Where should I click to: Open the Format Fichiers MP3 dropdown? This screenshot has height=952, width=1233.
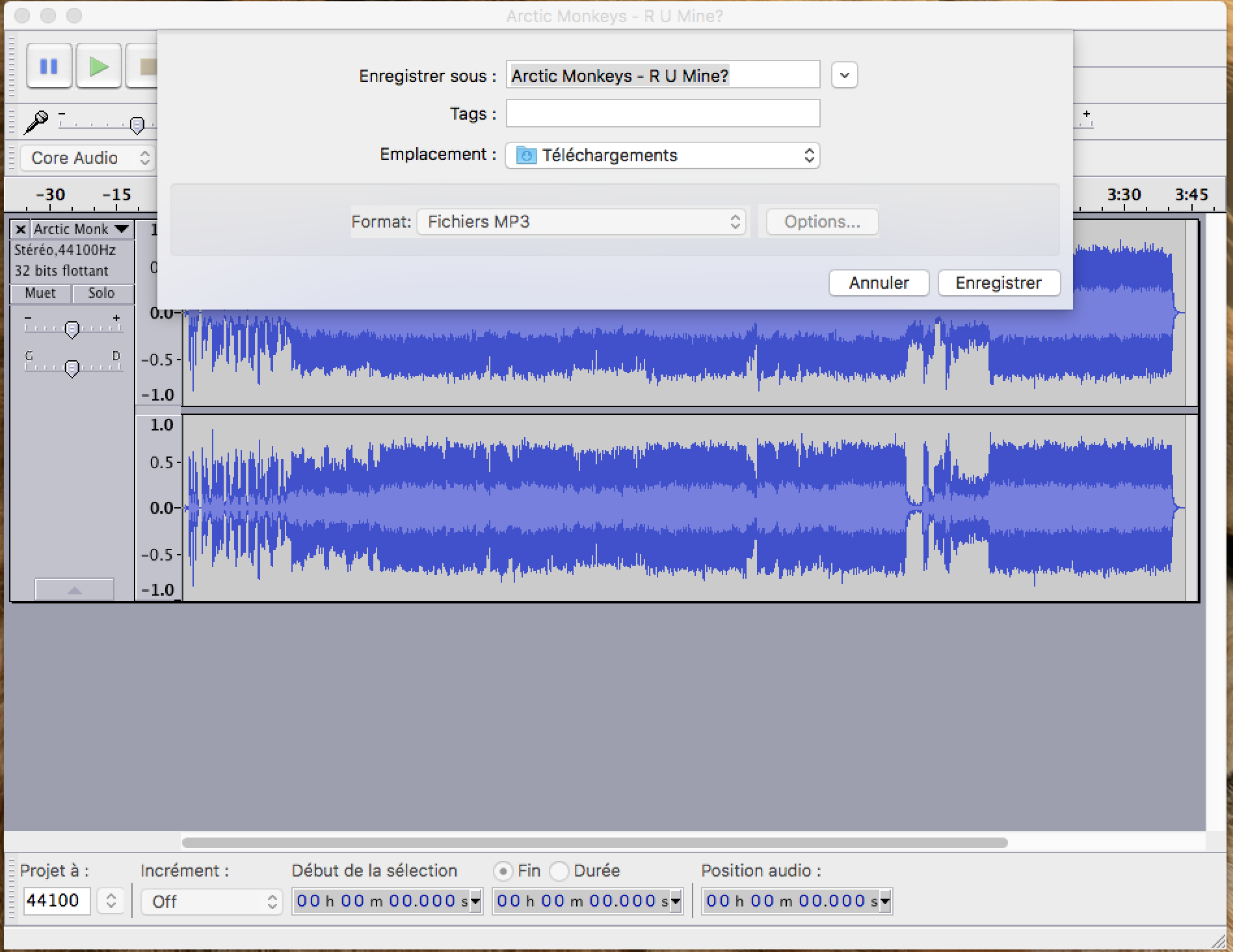click(x=581, y=222)
